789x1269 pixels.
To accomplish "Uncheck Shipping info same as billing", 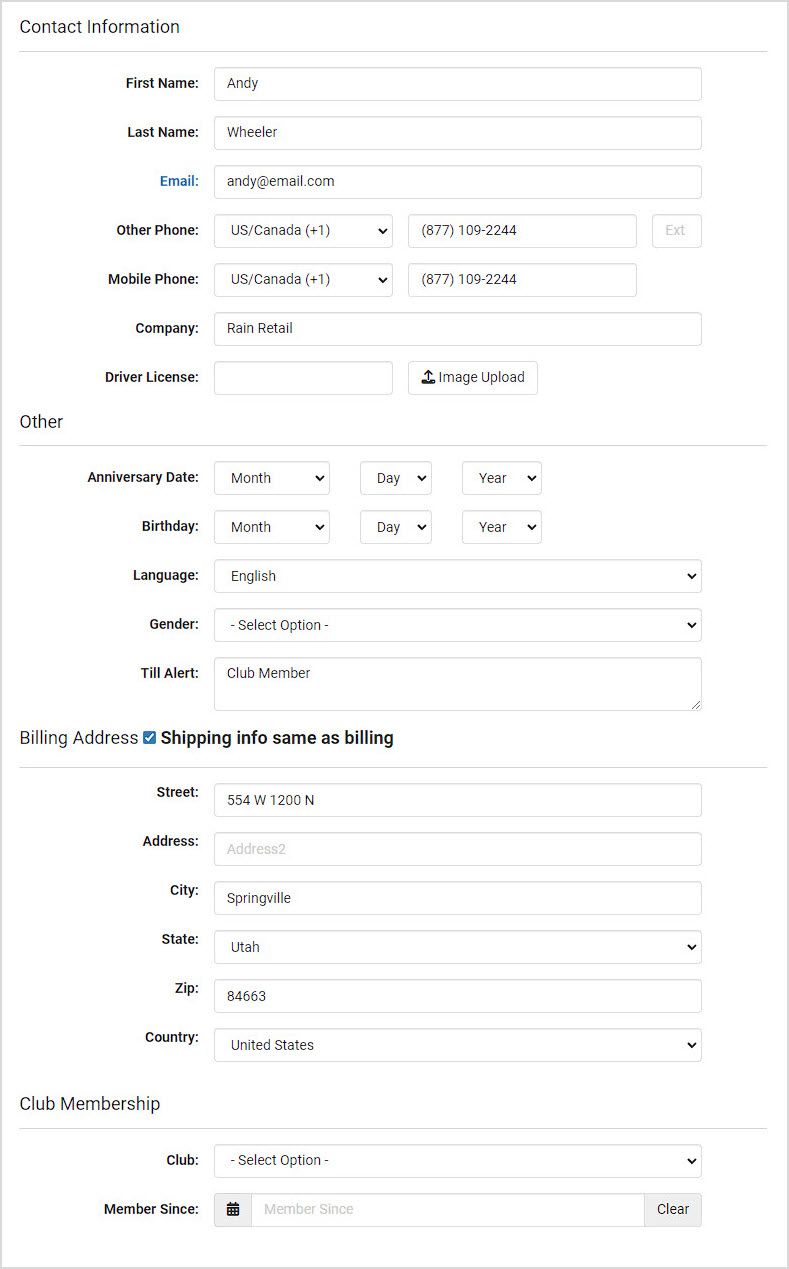I will (149, 738).
